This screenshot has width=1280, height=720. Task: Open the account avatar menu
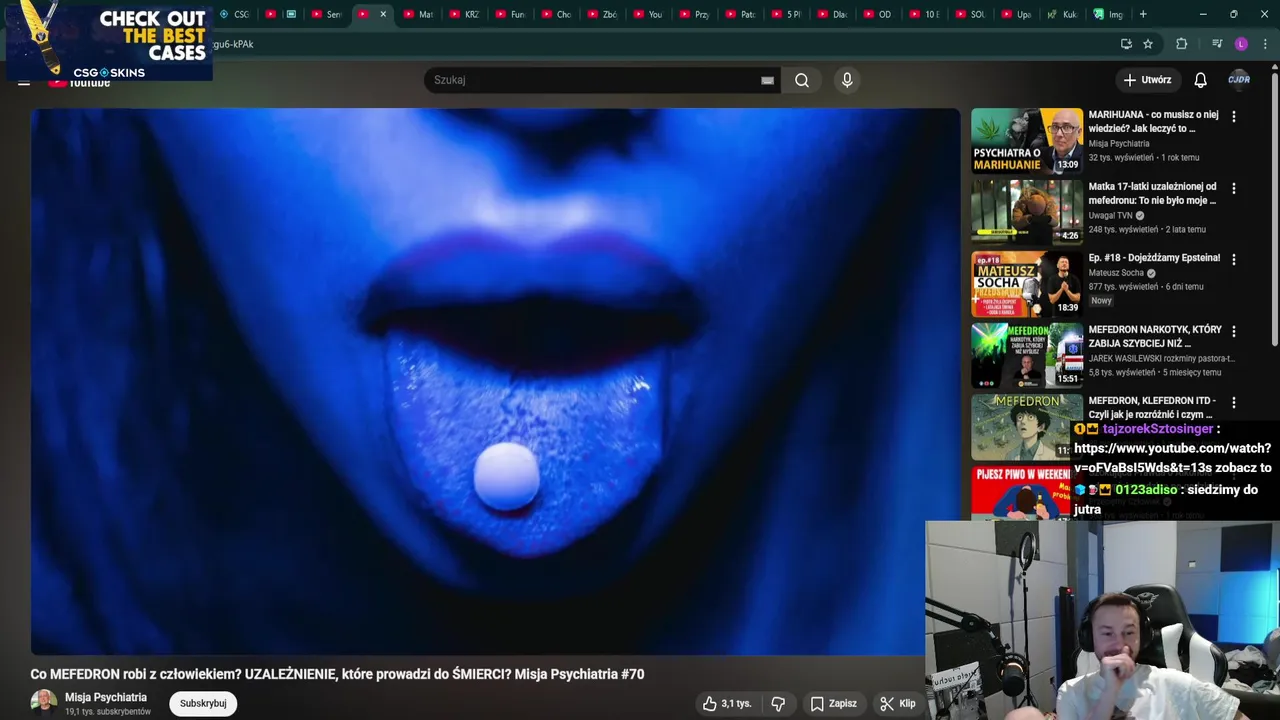[x=1239, y=80]
